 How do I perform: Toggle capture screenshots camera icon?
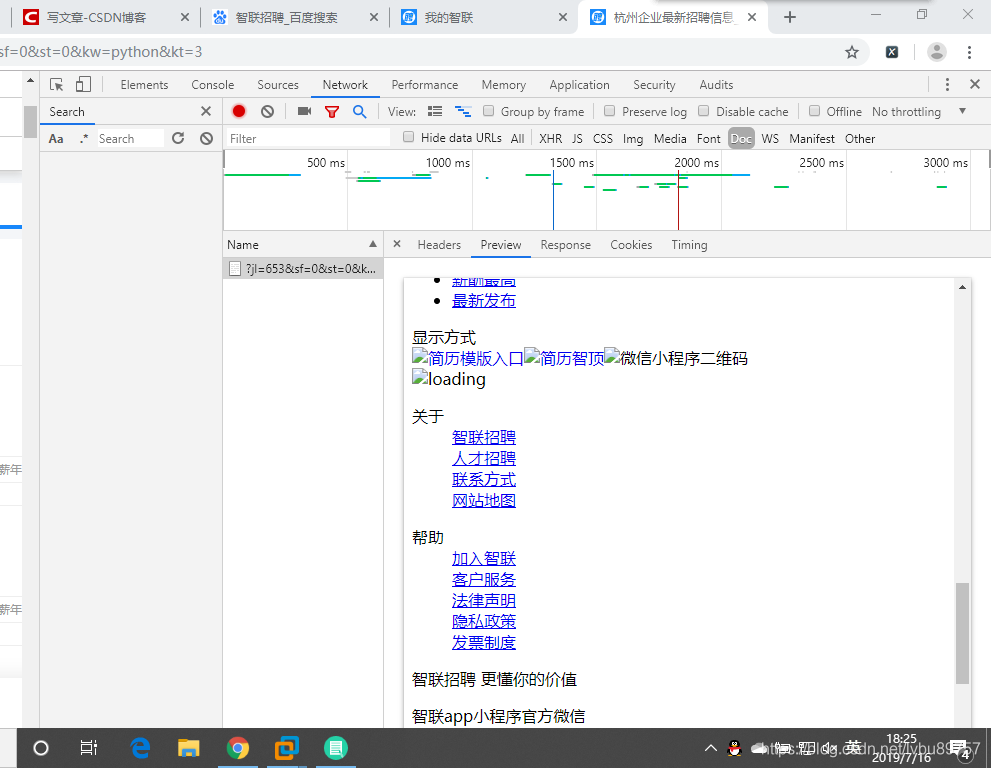click(305, 111)
